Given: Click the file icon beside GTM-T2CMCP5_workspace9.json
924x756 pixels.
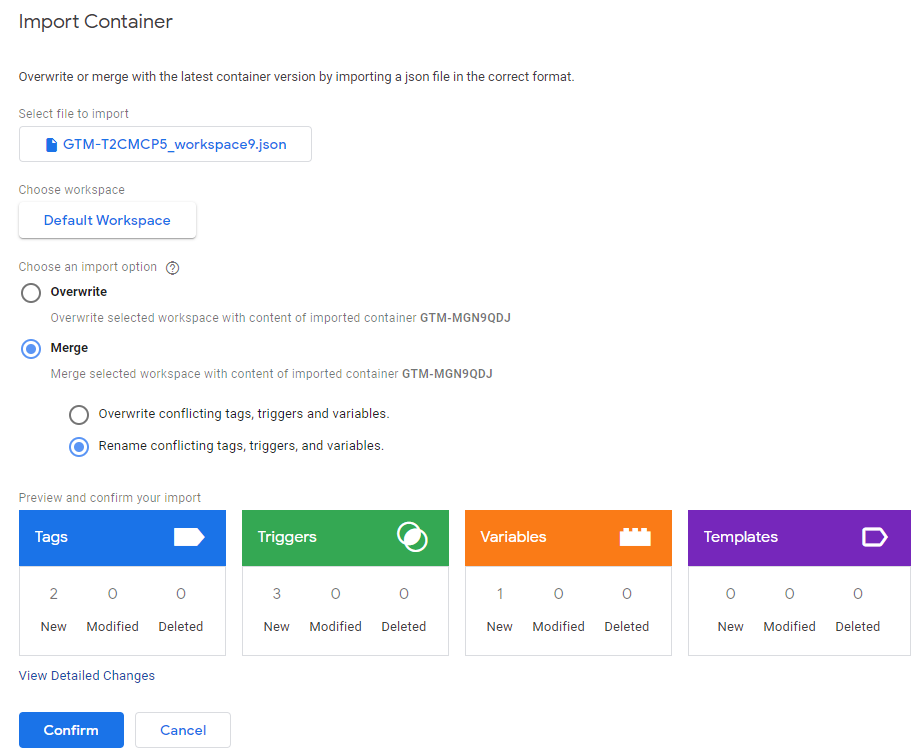Looking at the screenshot, I should [x=52, y=144].
